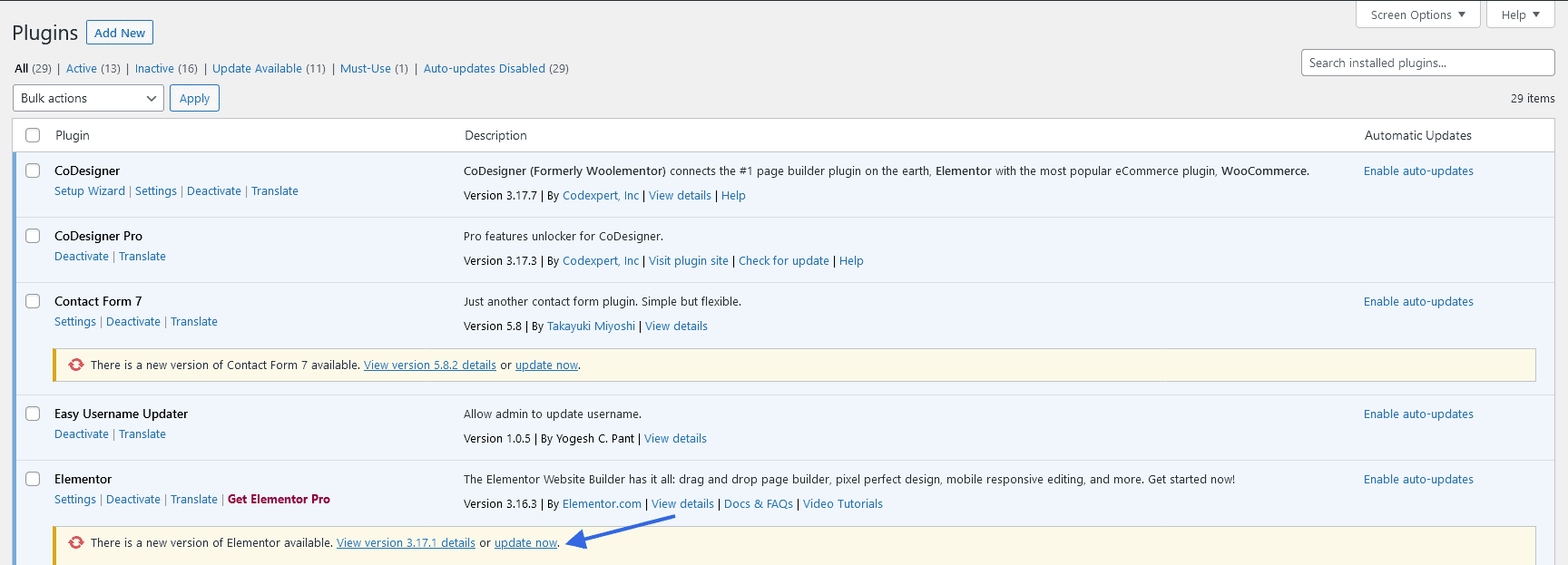Check the CoDesigner Pro plugin checkbox

(x=33, y=236)
